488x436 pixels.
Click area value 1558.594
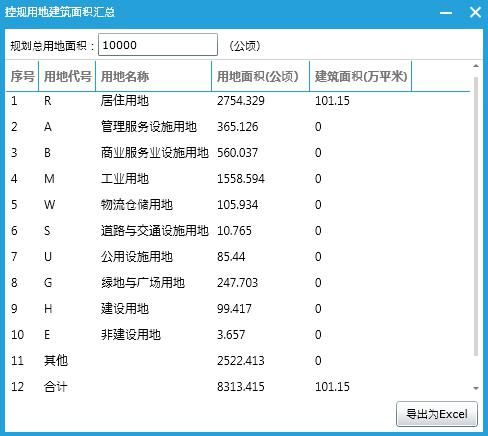(241, 179)
